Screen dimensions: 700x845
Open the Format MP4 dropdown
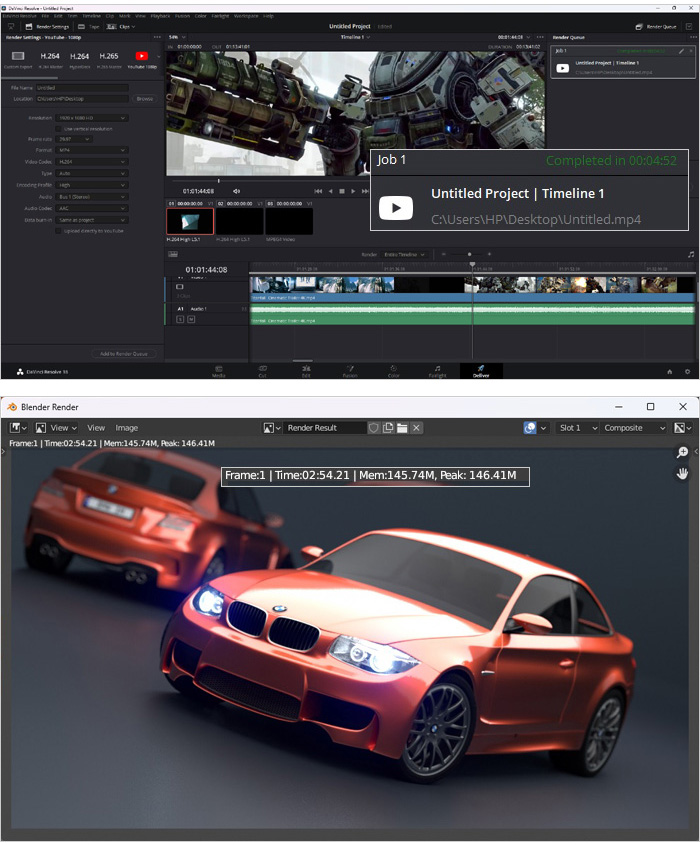click(x=92, y=150)
